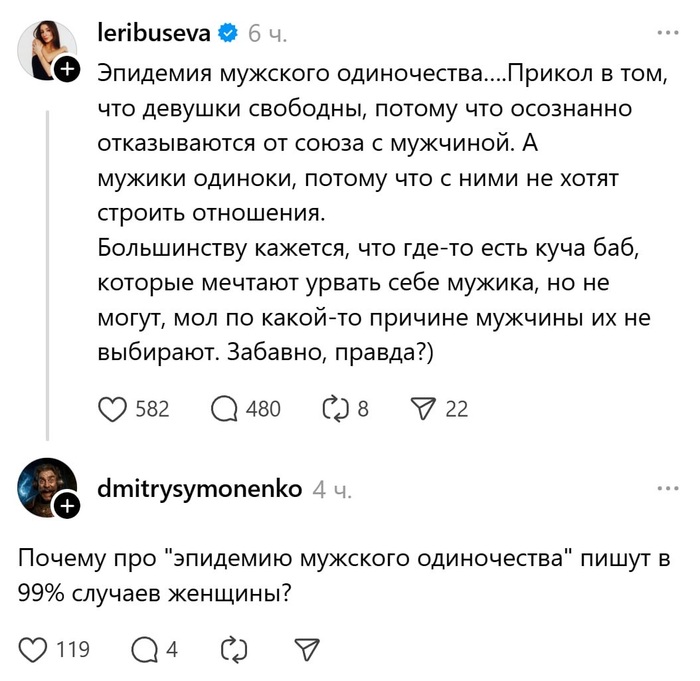Click the reply text about '99% случаев'
This screenshot has width=700, height=681.
pos(340,575)
